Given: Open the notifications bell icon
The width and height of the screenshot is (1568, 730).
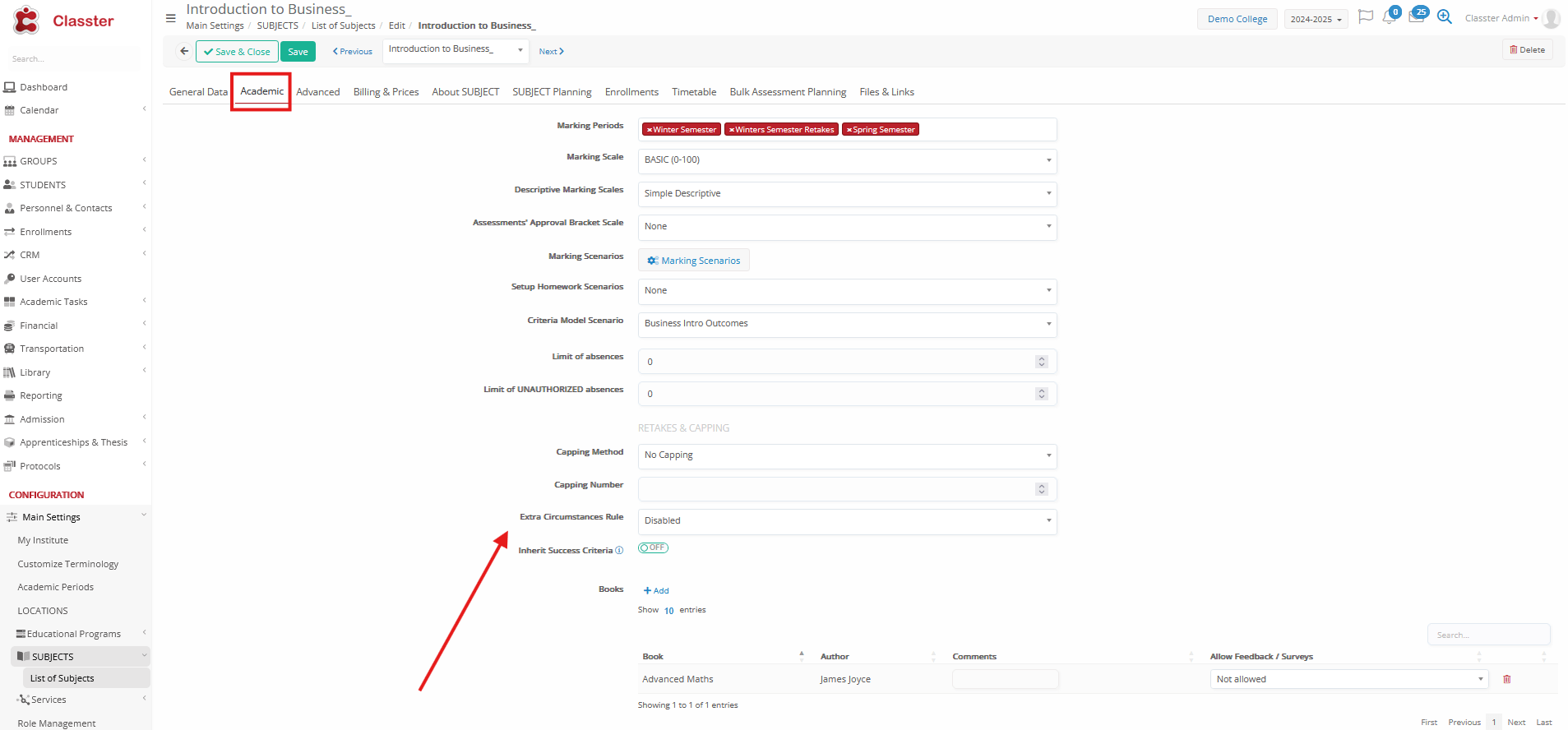Looking at the screenshot, I should 1389,18.
